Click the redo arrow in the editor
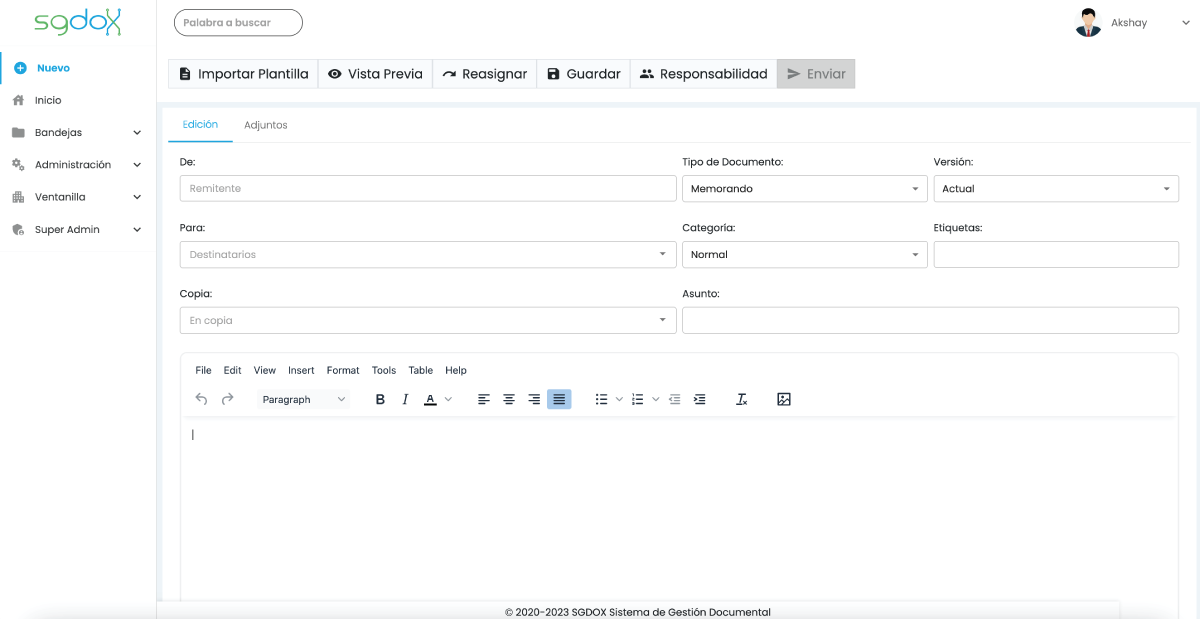The width and height of the screenshot is (1200, 619). [x=227, y=399]
